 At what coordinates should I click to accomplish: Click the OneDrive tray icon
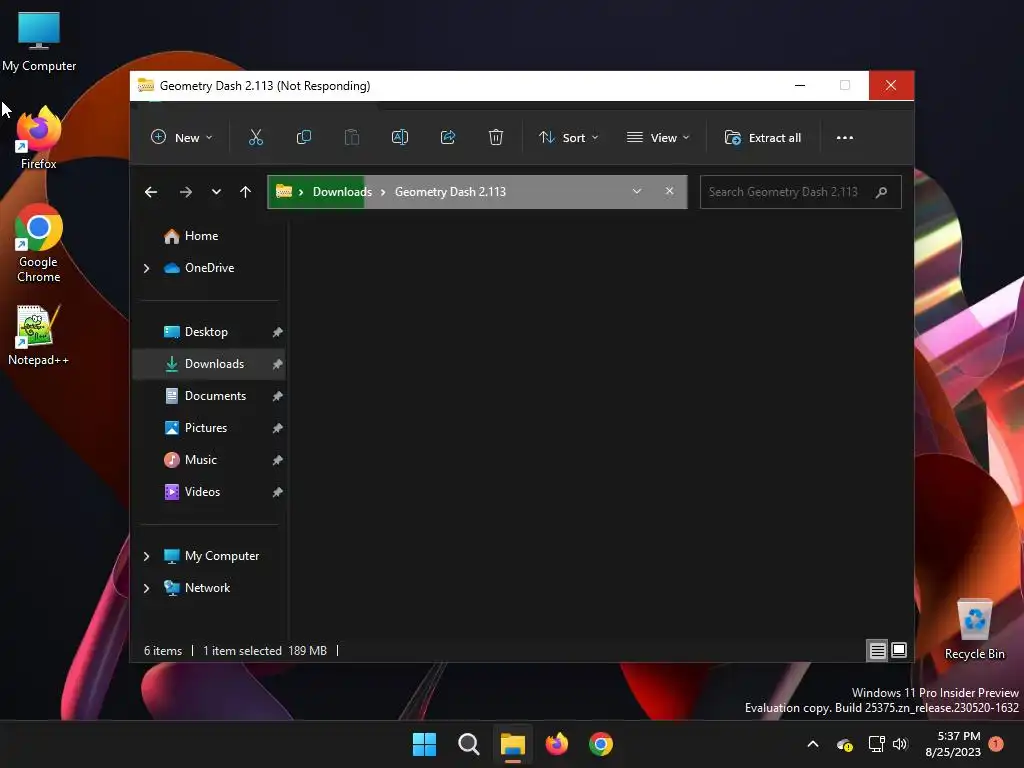tap(845, 744)
